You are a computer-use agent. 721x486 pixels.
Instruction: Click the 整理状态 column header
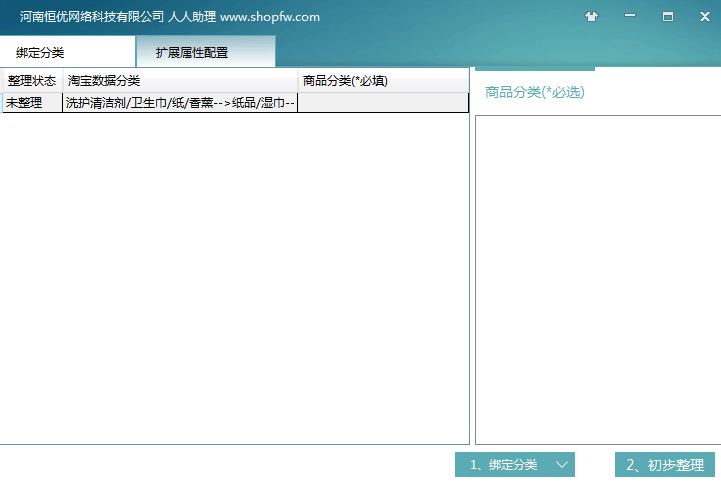coord(32,81)
